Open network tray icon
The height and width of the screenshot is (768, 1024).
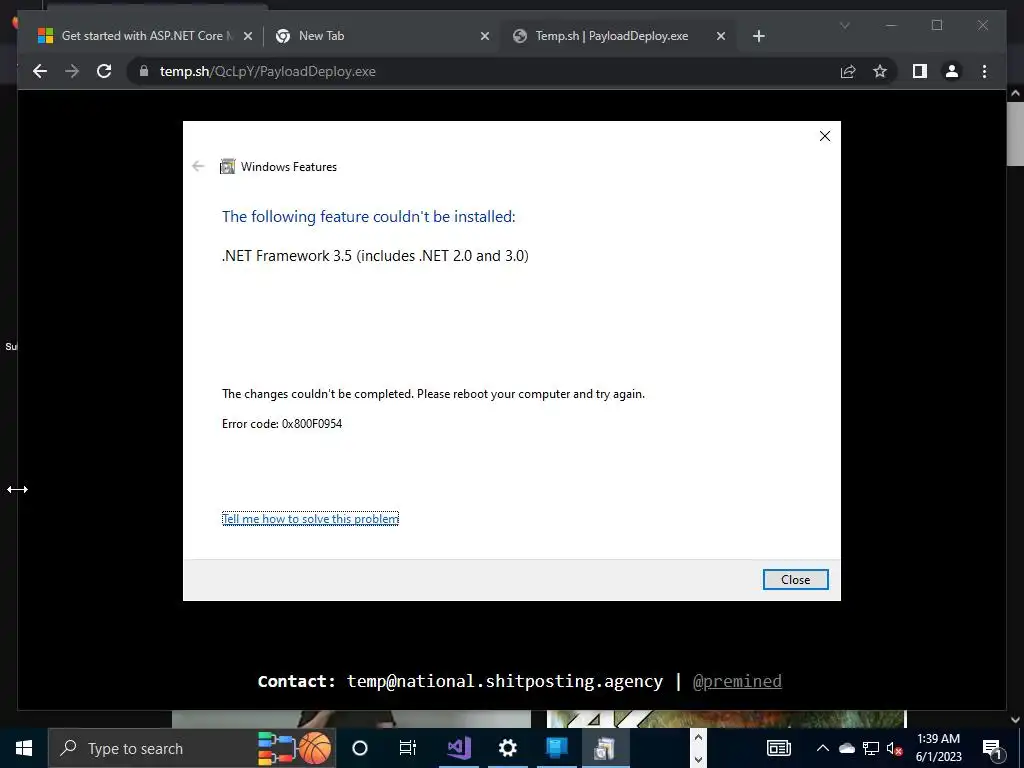[x=871, y=748]
